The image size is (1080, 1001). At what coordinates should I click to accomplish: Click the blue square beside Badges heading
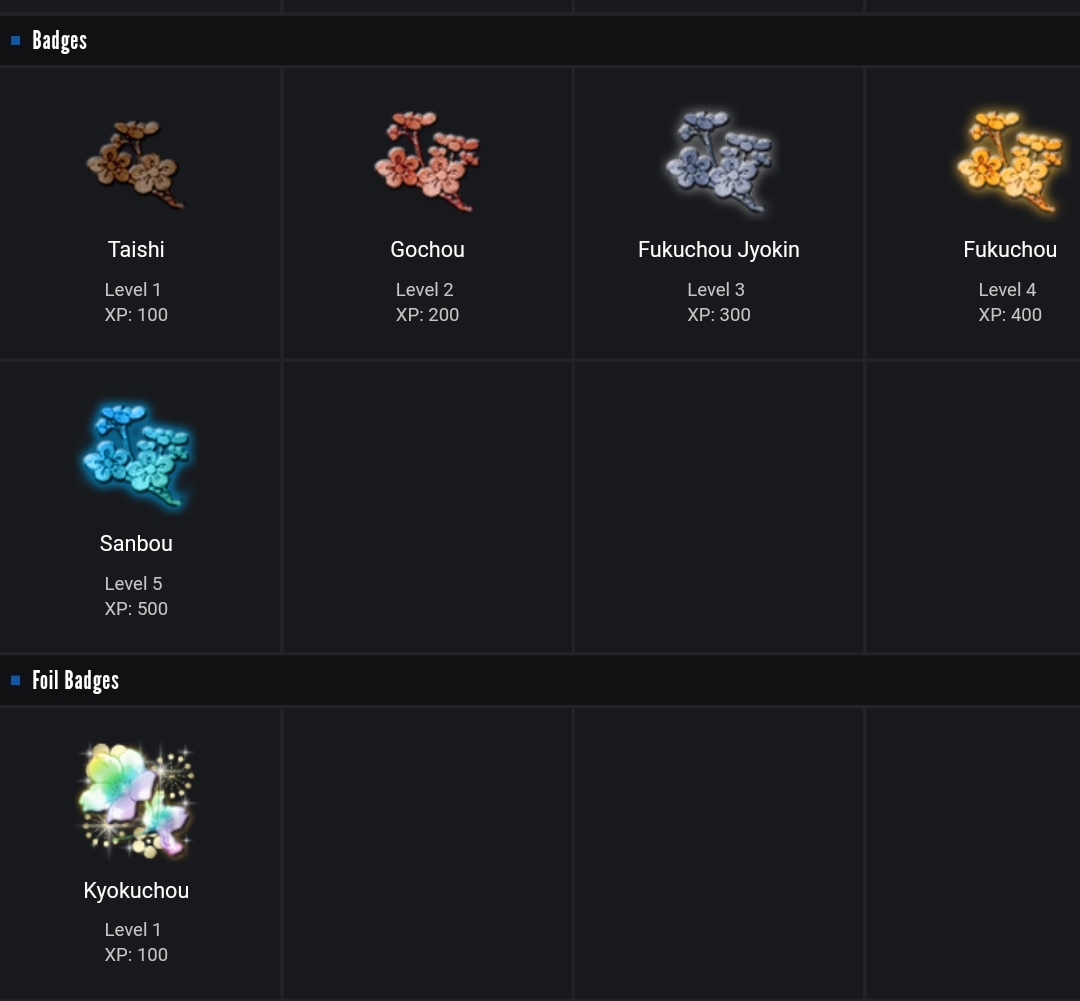click(15, 41)
